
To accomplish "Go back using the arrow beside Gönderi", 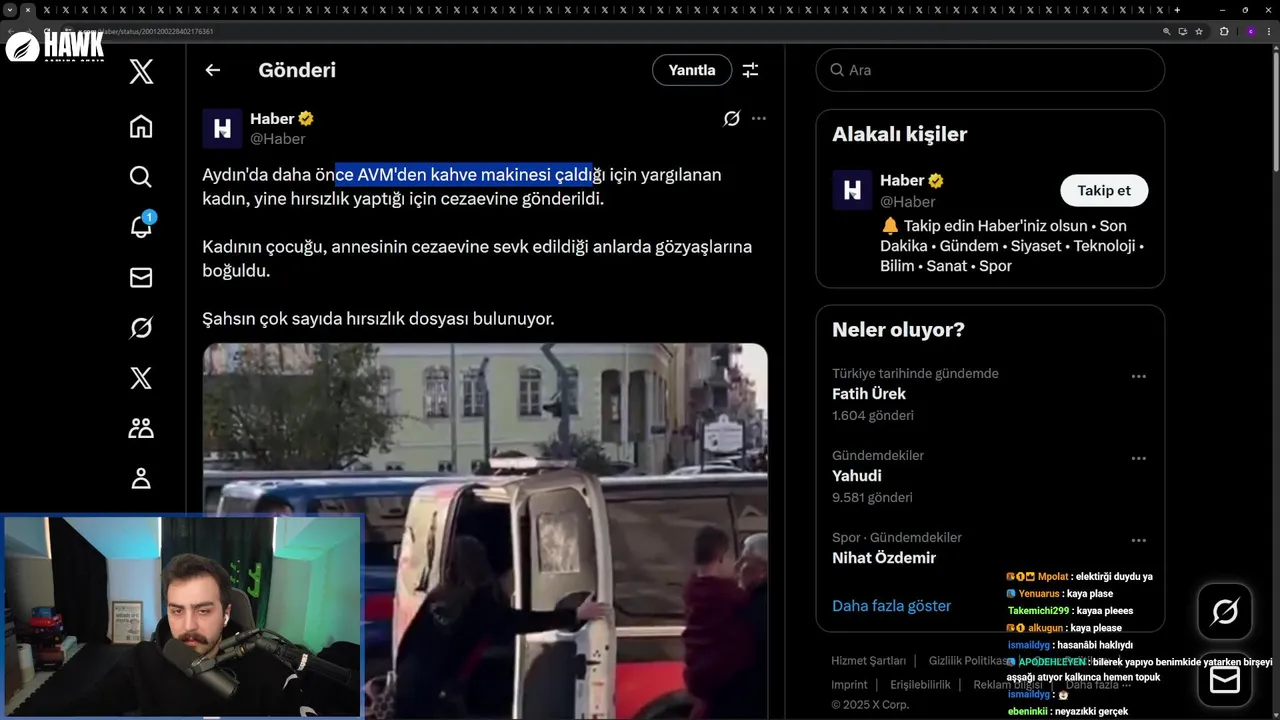I will (212, 70).
